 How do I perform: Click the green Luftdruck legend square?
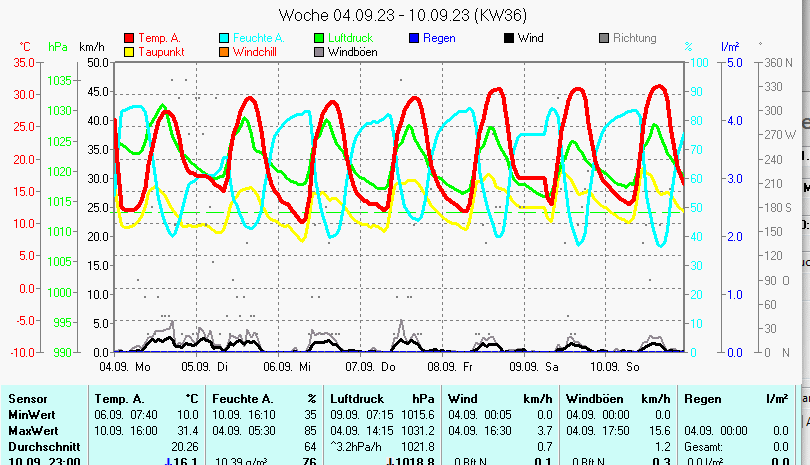click(319, 39)
